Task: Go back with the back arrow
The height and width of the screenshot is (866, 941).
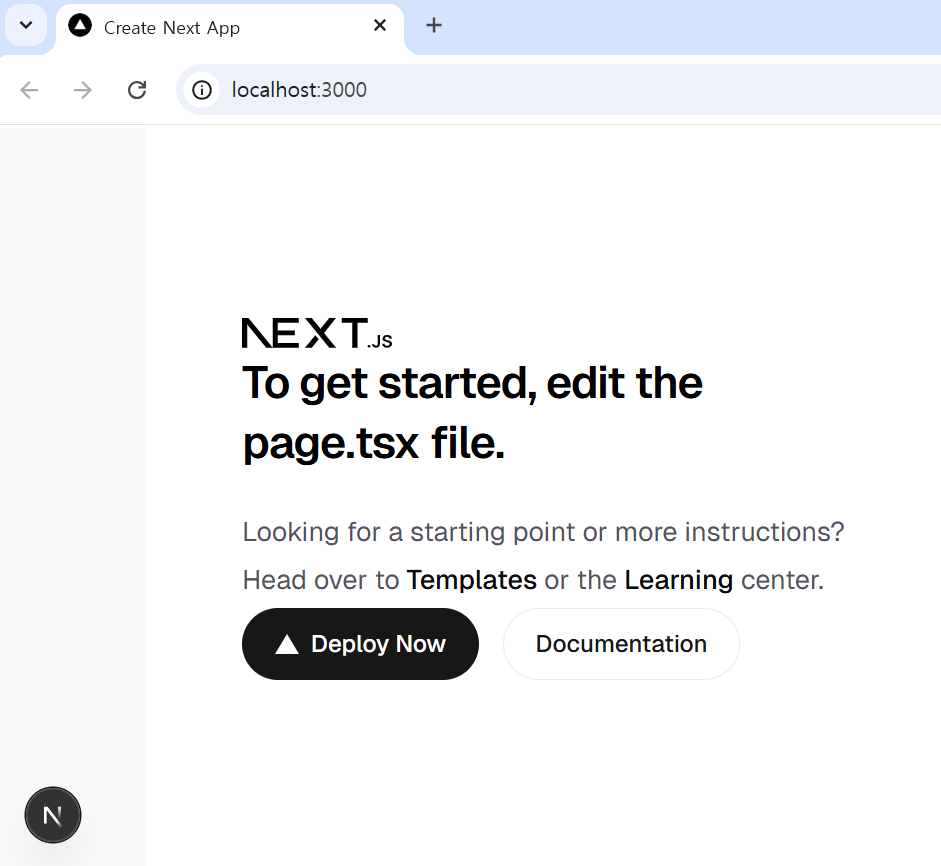Action: pos(30,90)
